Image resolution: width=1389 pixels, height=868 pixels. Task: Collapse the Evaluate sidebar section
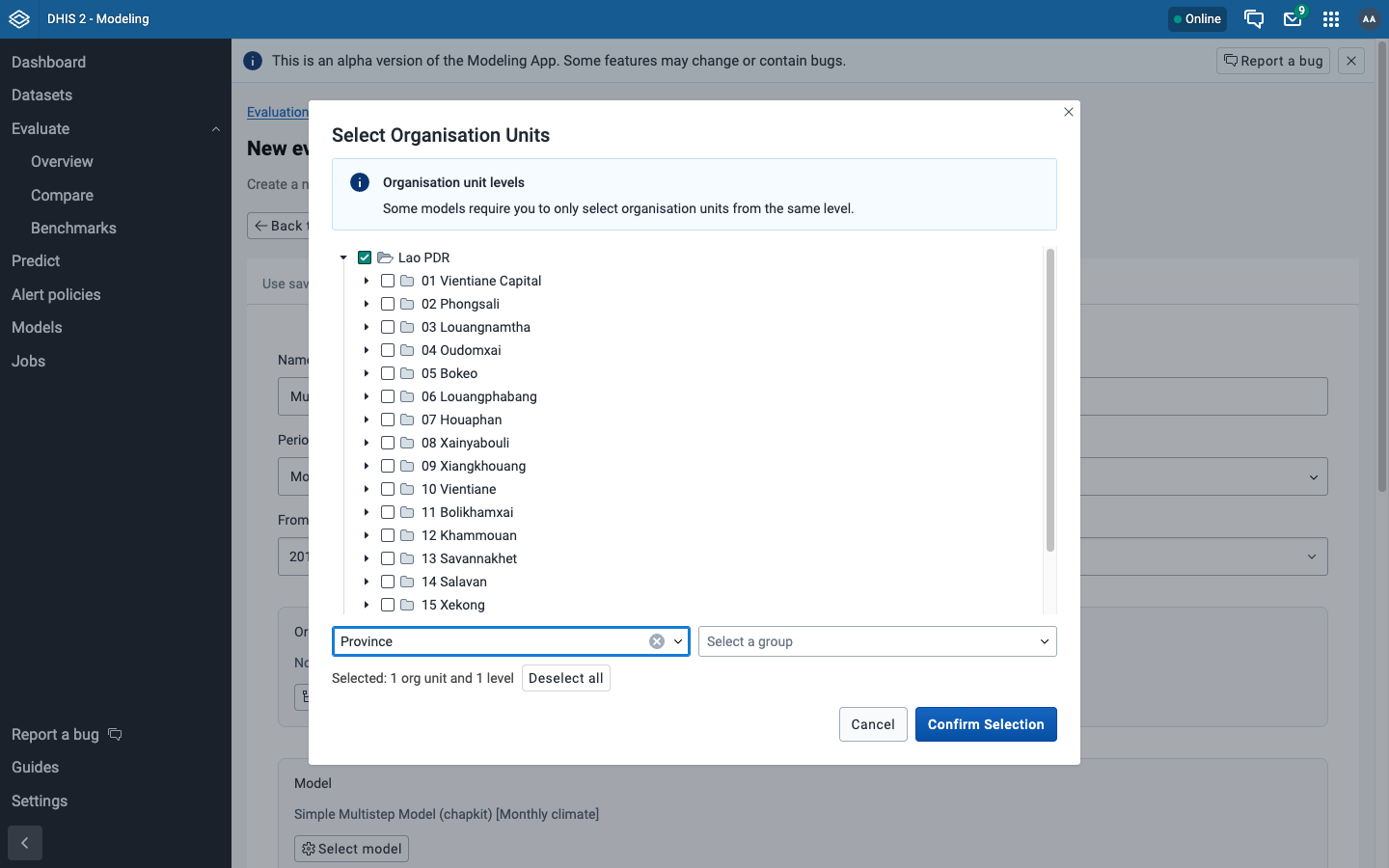click(x=215, y=129)
